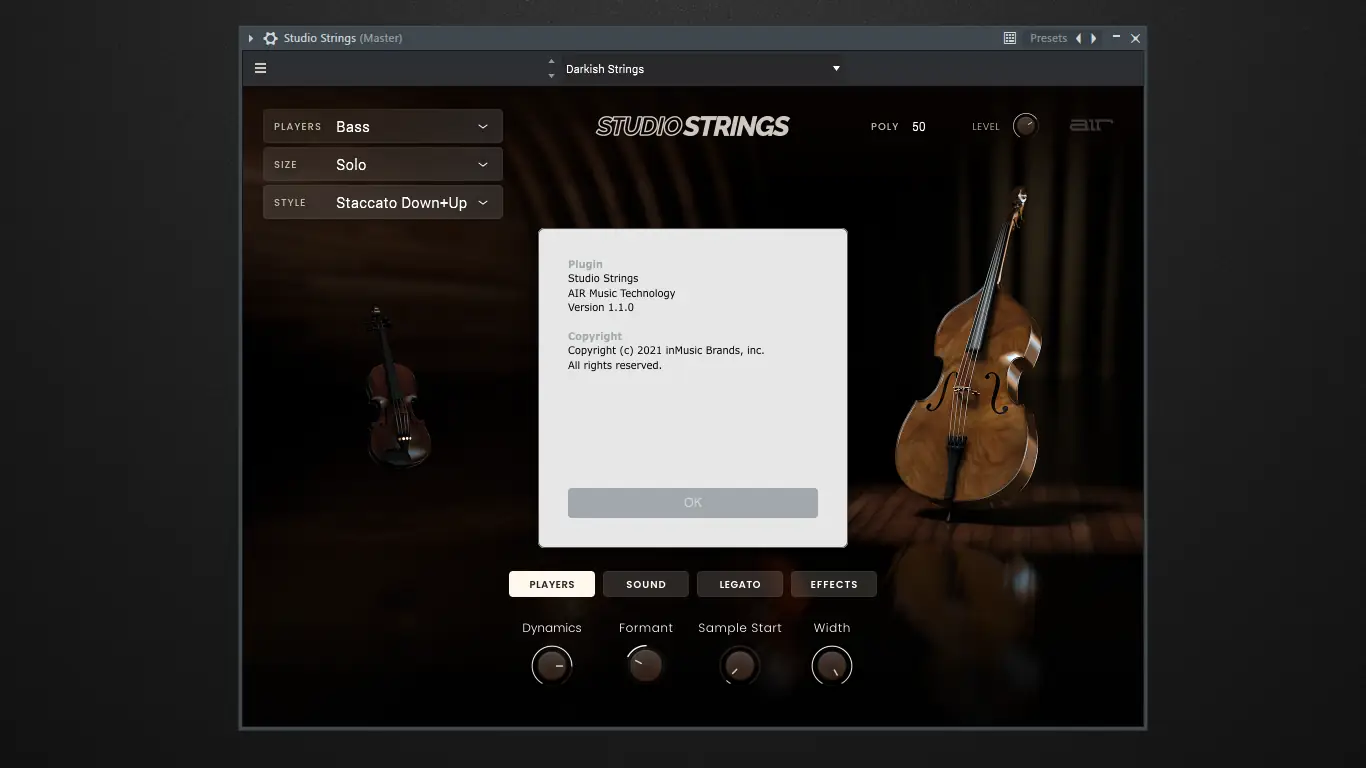Screen dimensions: 1366x768
Task: Click the Sample Start knob
Action: (x=740, y=665)
